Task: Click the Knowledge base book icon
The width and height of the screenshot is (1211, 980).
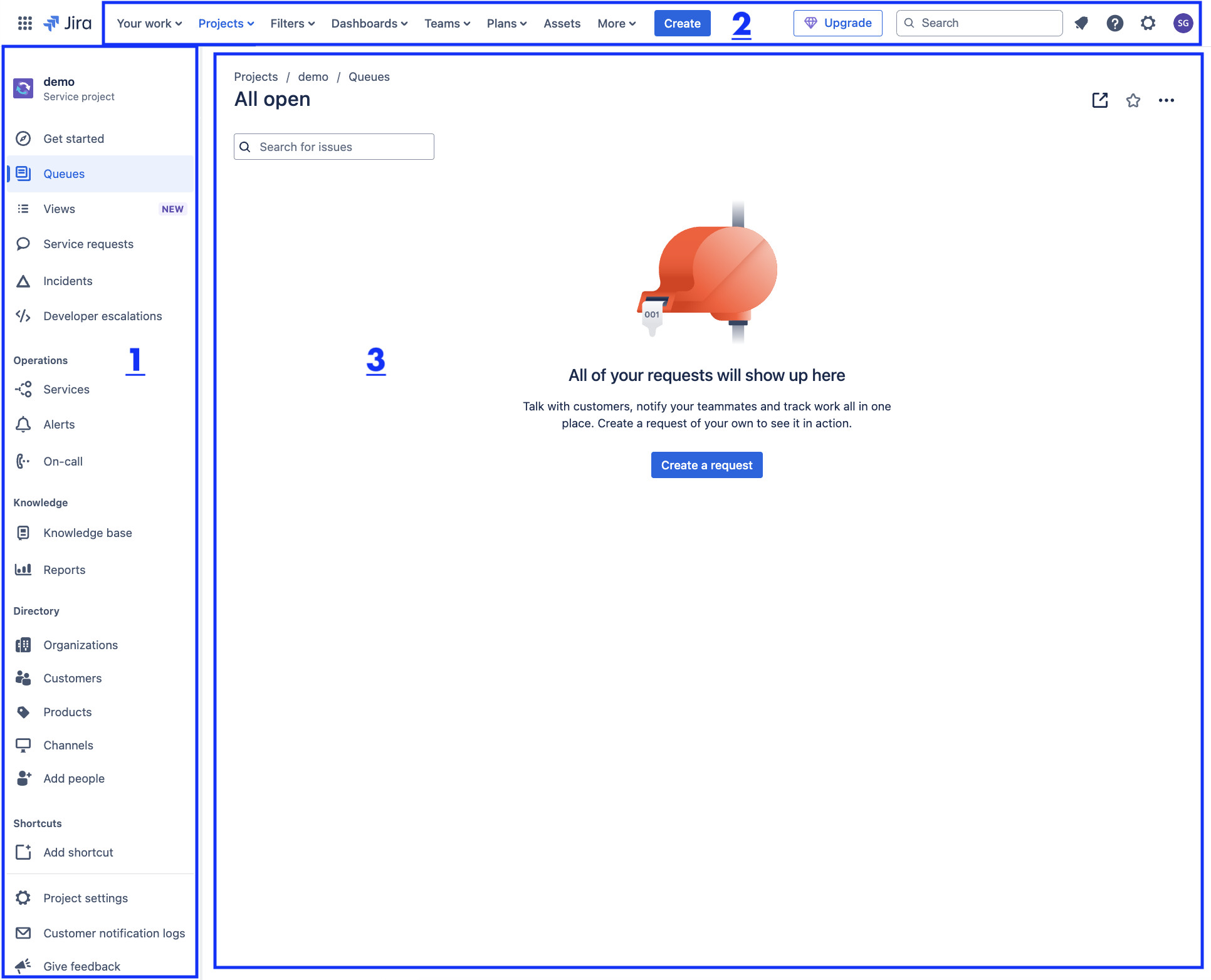Action: (x=23, y=533)
